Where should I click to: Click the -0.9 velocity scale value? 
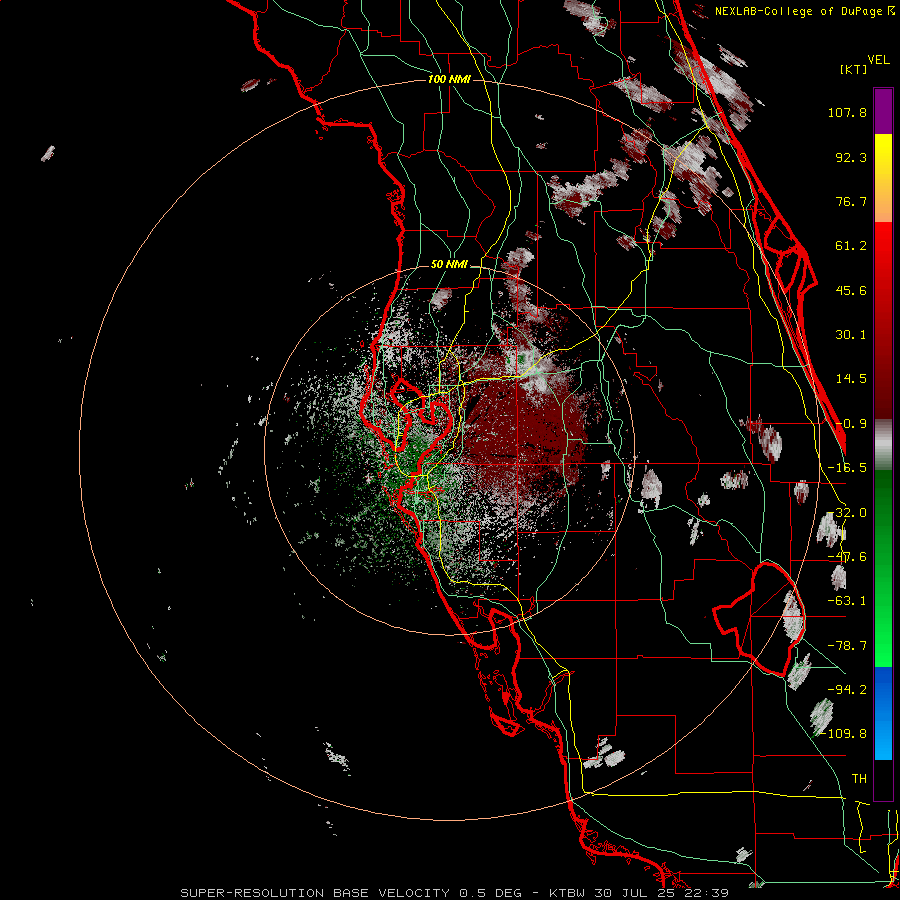point(851,424)
